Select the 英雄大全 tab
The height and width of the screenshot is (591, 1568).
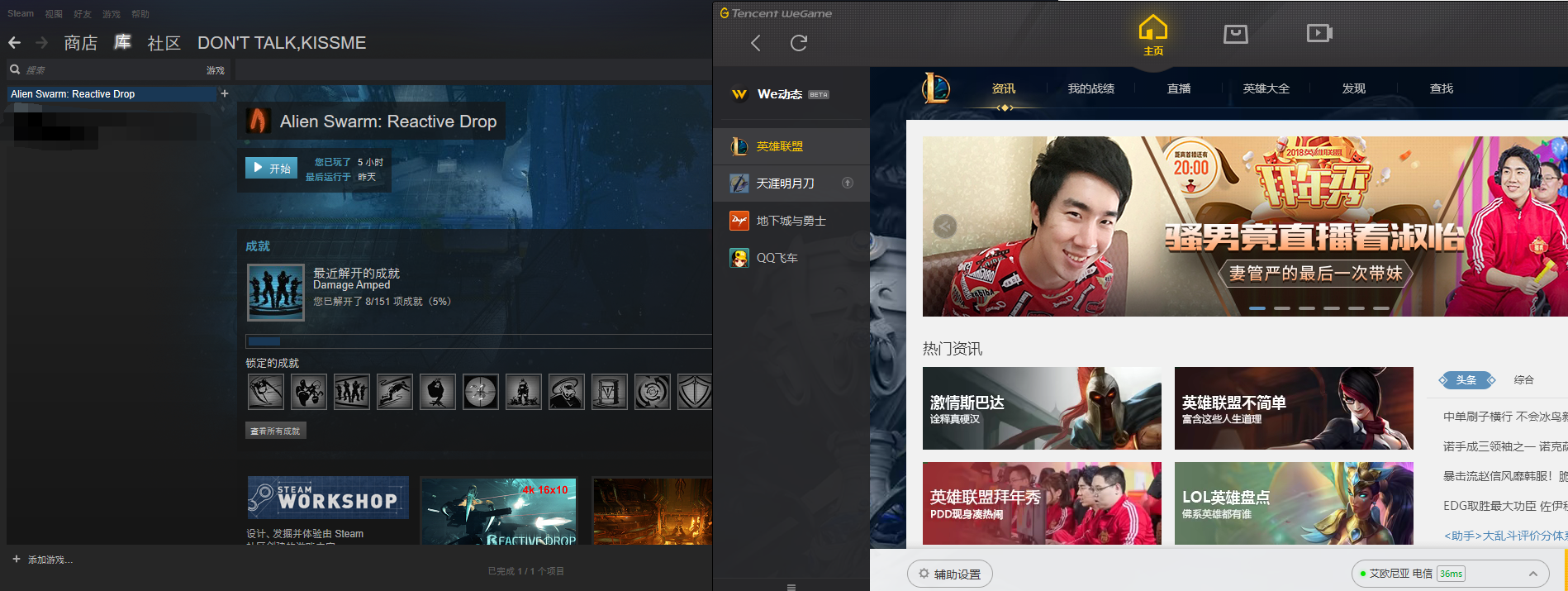pos(1266,88)
